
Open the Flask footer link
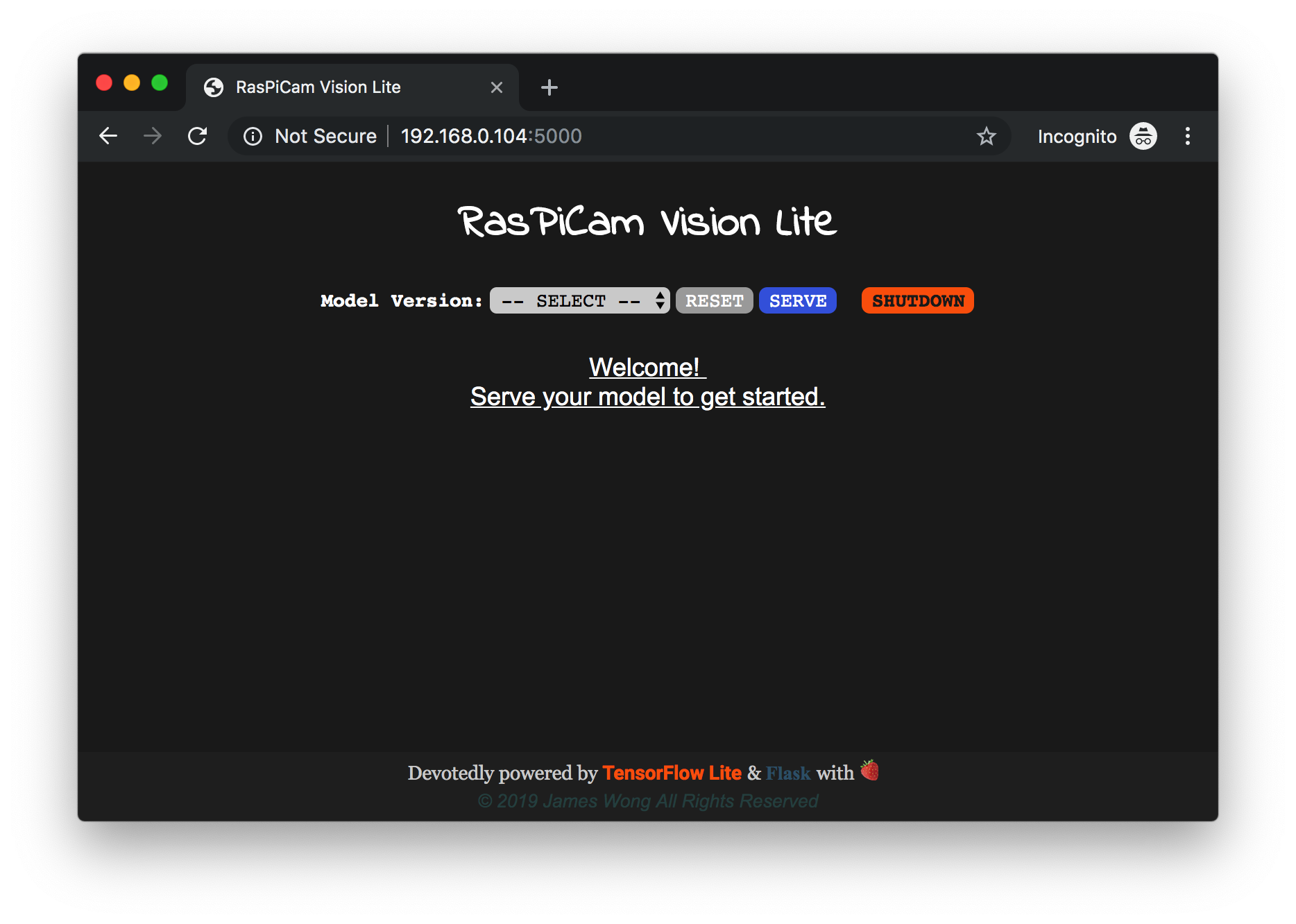tap(788, 773)
